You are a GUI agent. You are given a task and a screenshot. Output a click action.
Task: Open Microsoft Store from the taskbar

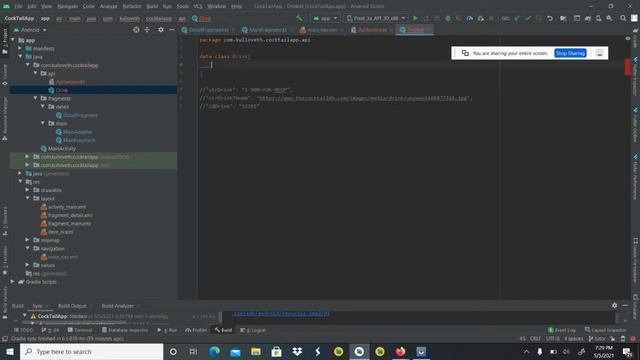(276, 351)
